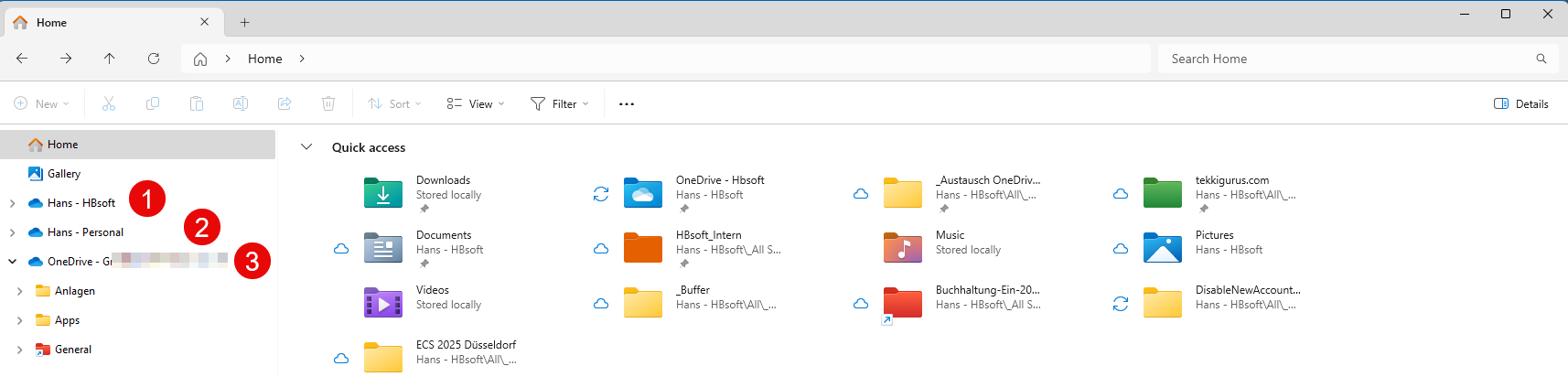Open the Filter dropdown
The height and width of the screenshot is (377, 1568).
pos(559,104)
